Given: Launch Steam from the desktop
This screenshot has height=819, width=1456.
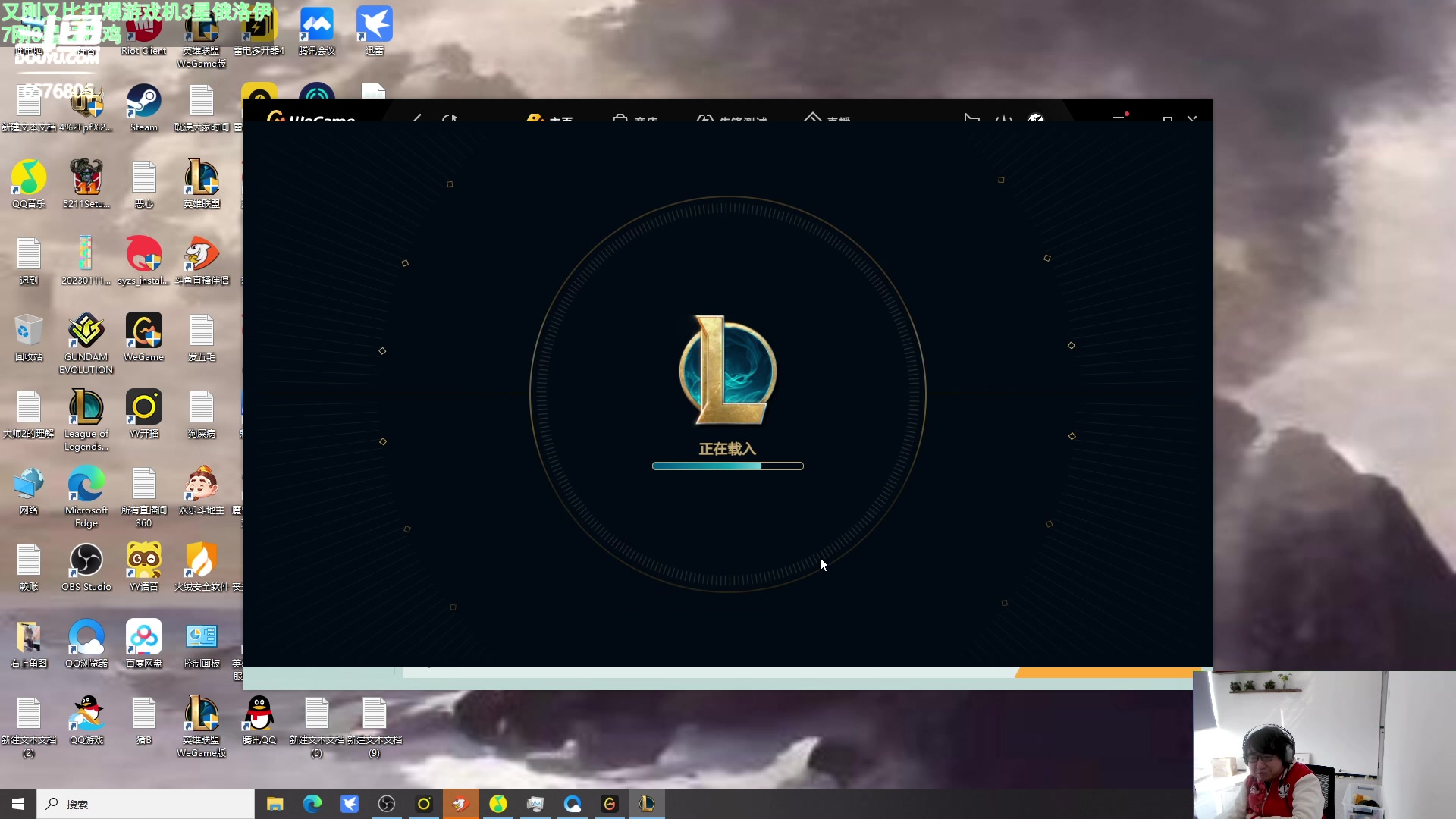Looking at the screenshot, I should [143, 108].
